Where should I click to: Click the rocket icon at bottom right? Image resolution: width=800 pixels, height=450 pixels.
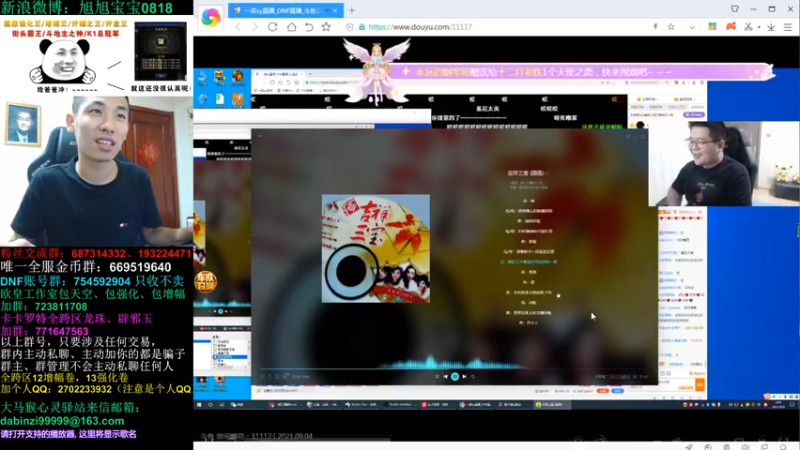(689, 446)
